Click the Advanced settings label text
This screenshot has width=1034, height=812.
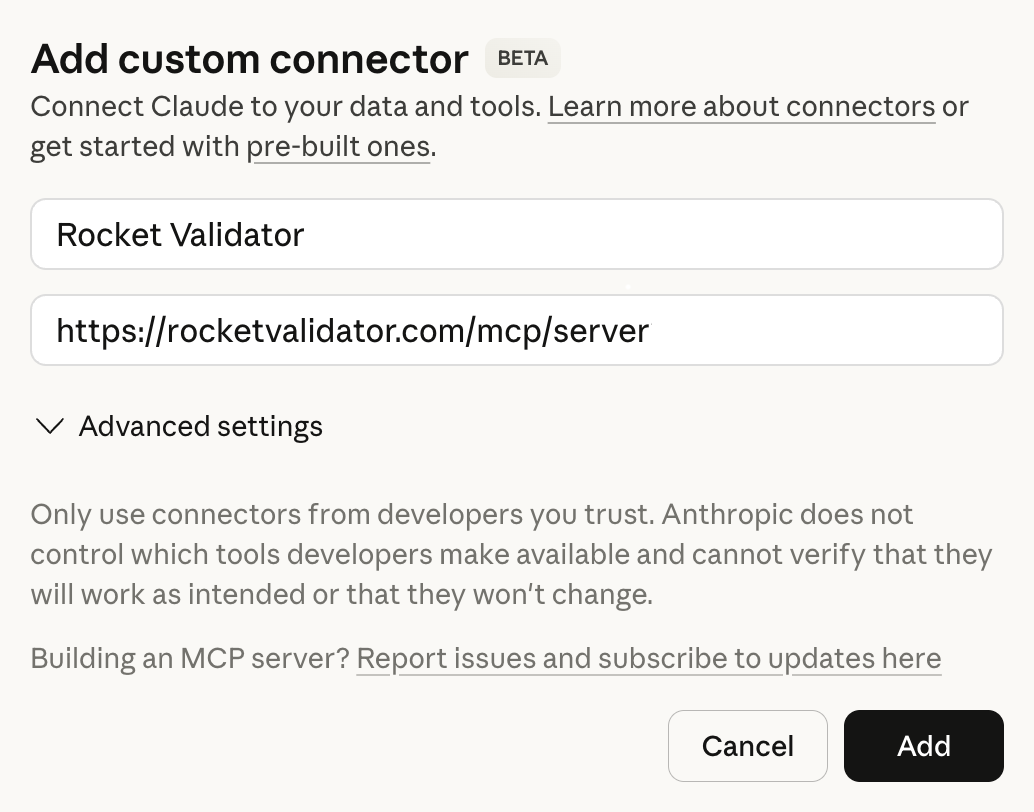[200, 426]
